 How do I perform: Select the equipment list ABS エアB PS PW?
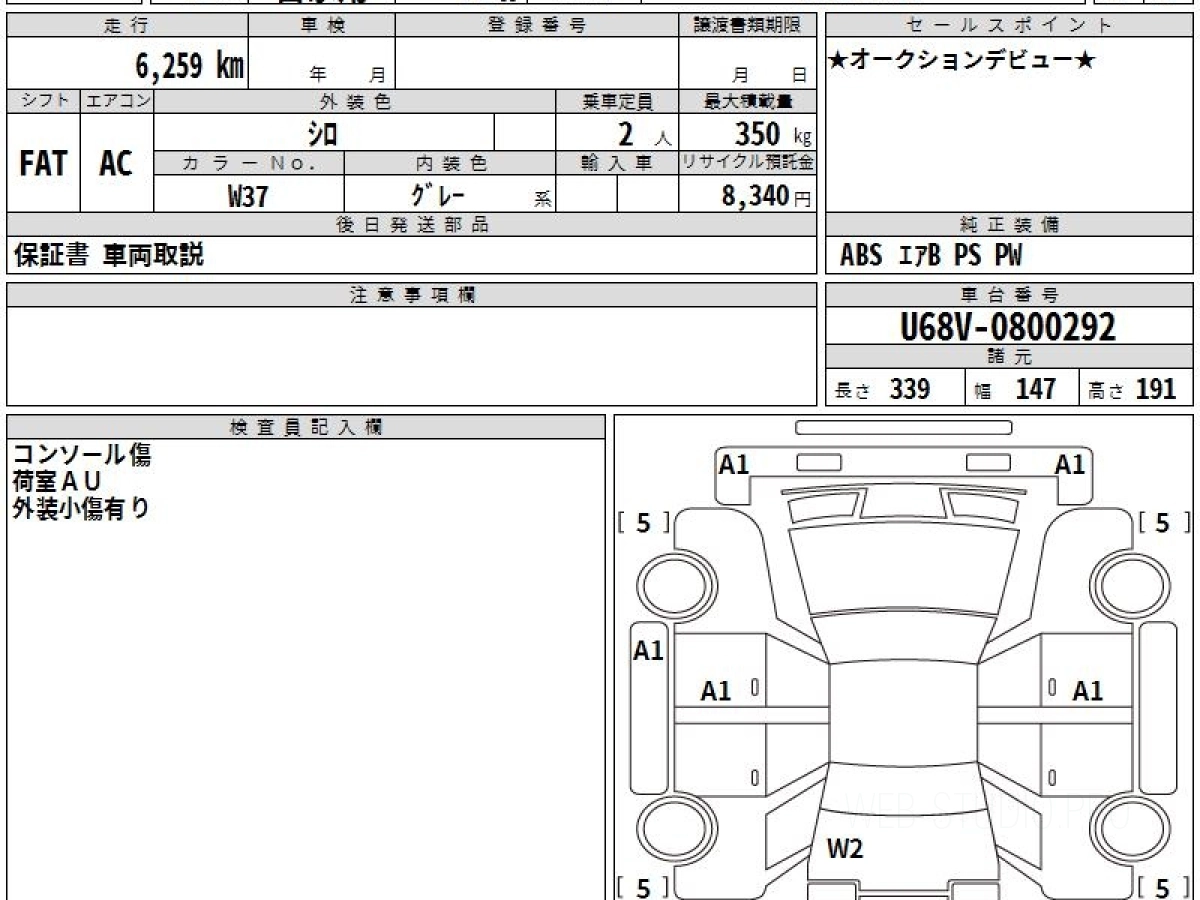click(x=931, y=256)
